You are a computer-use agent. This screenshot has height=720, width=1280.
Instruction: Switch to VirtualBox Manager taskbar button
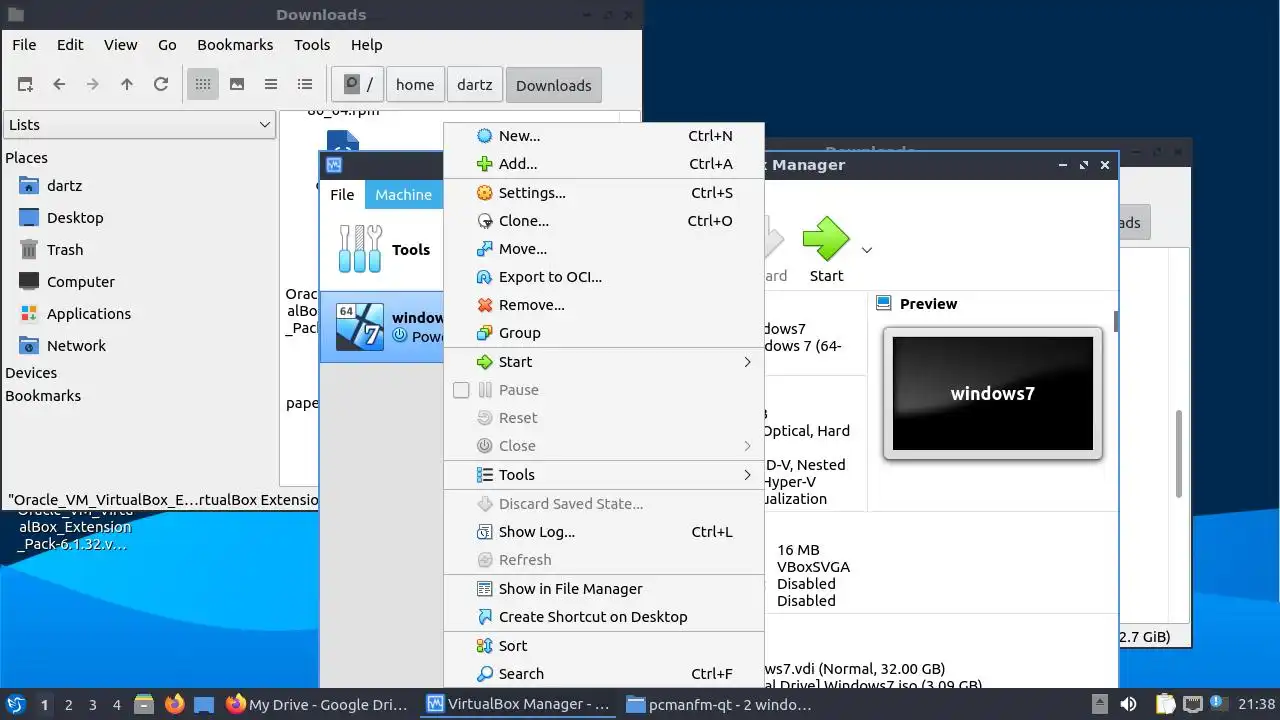coord(518,704)
